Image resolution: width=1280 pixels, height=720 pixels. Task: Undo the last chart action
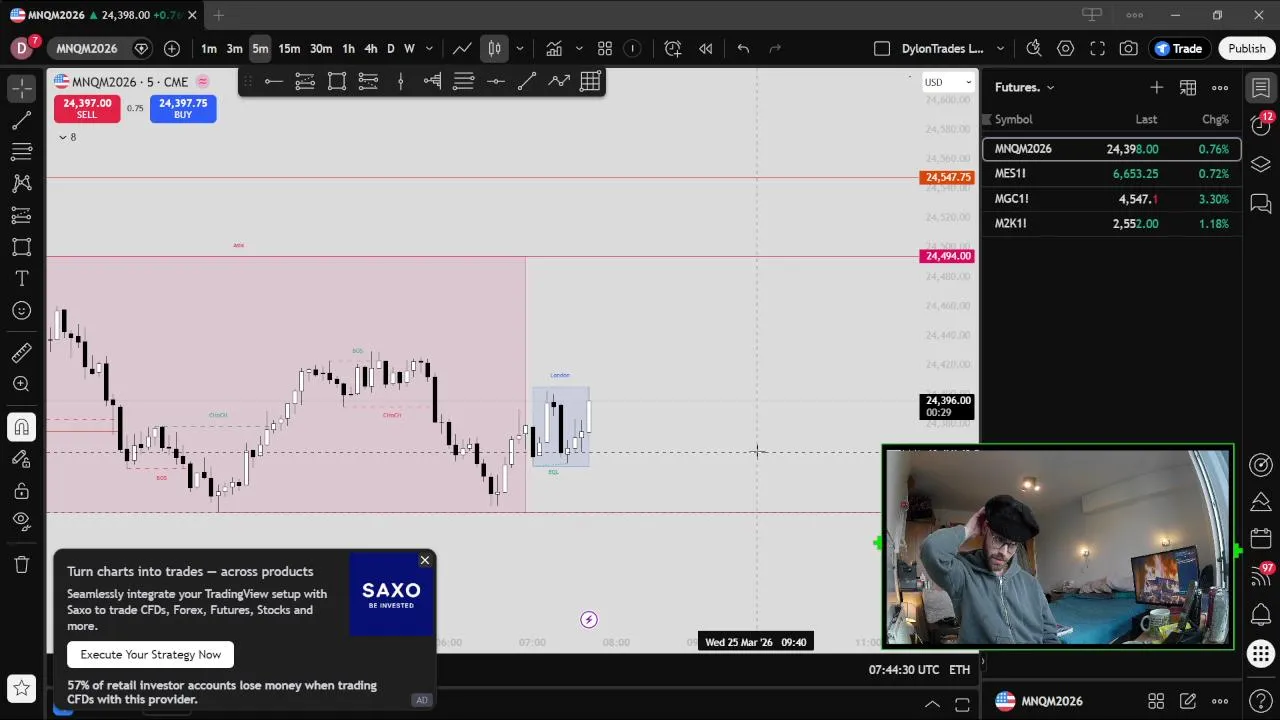[743, 48]
